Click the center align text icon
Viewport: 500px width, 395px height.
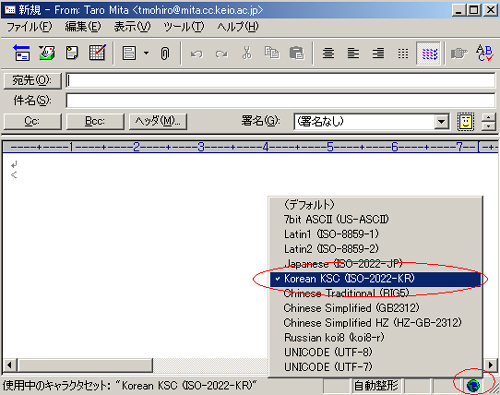tap(328, 53)
